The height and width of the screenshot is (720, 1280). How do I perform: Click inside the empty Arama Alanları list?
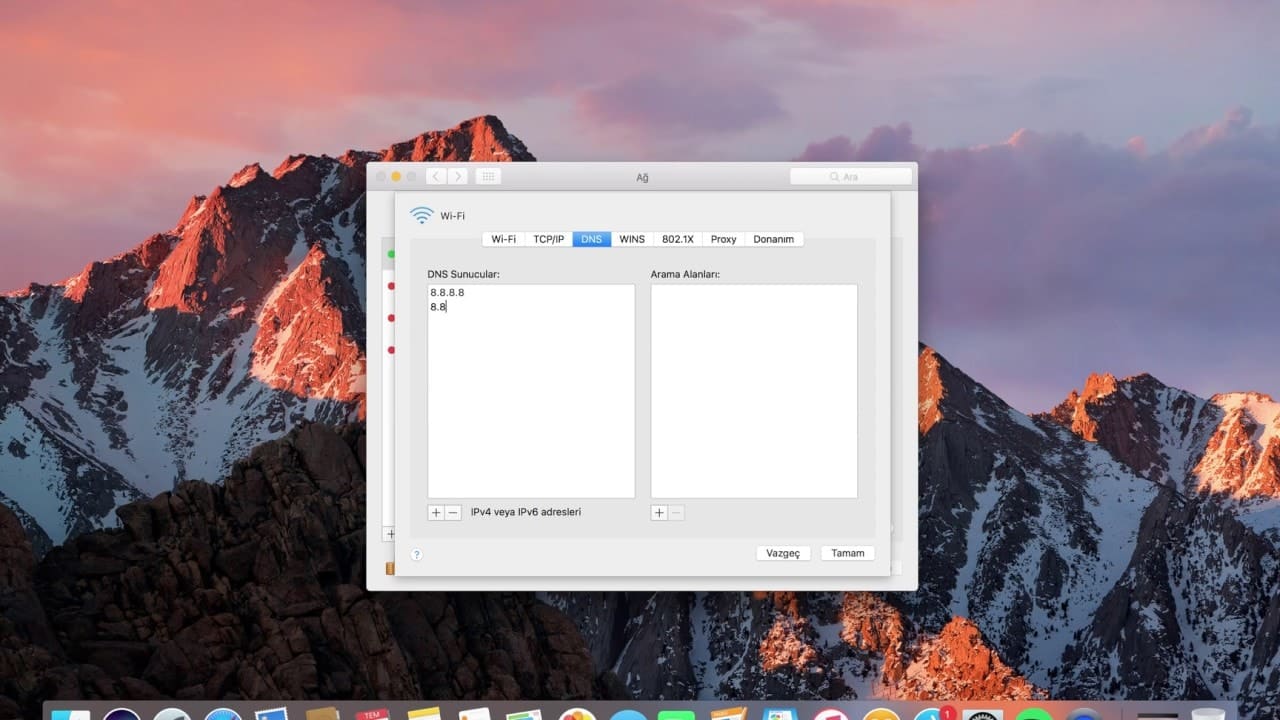(753, 390)
